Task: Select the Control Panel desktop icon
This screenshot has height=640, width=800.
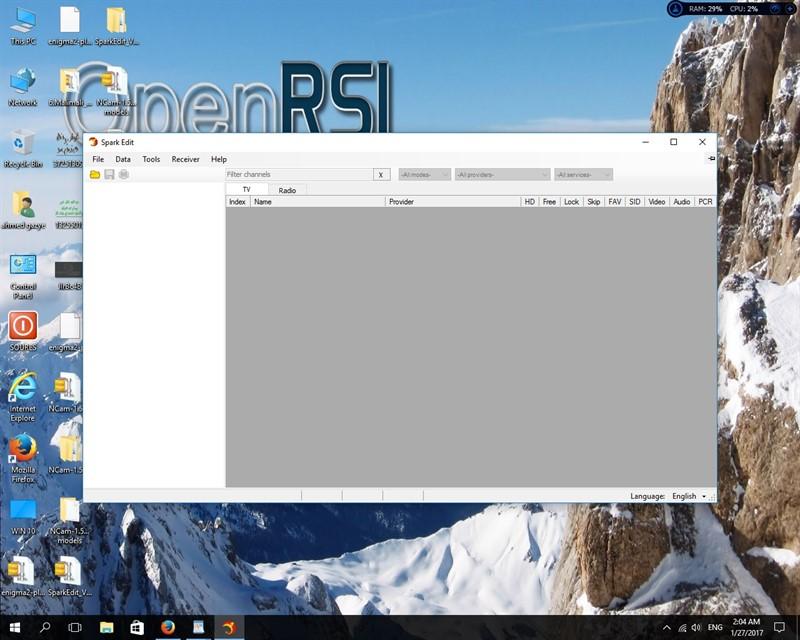Action: coord(23,277)
